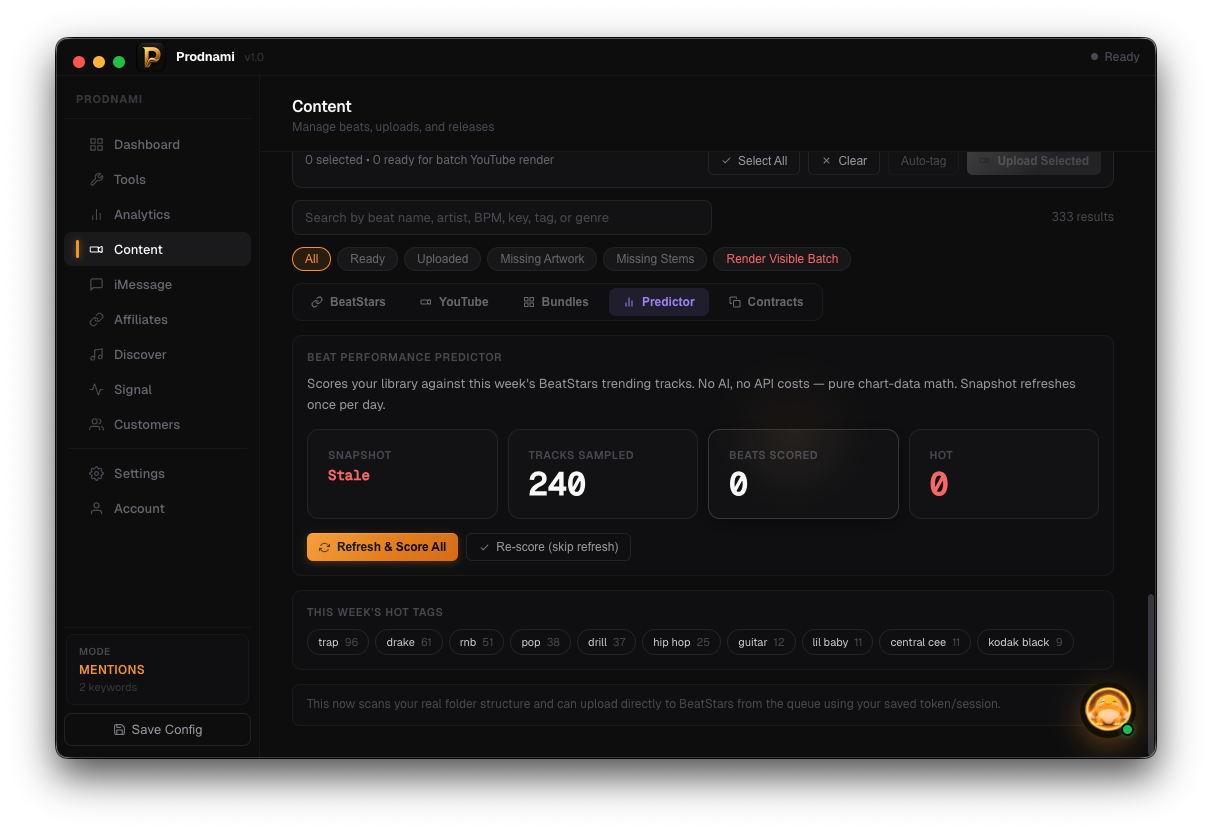Screen dimensions: 1212x832
Task: Click the Hot count card
Action: tap(1004, 474)
